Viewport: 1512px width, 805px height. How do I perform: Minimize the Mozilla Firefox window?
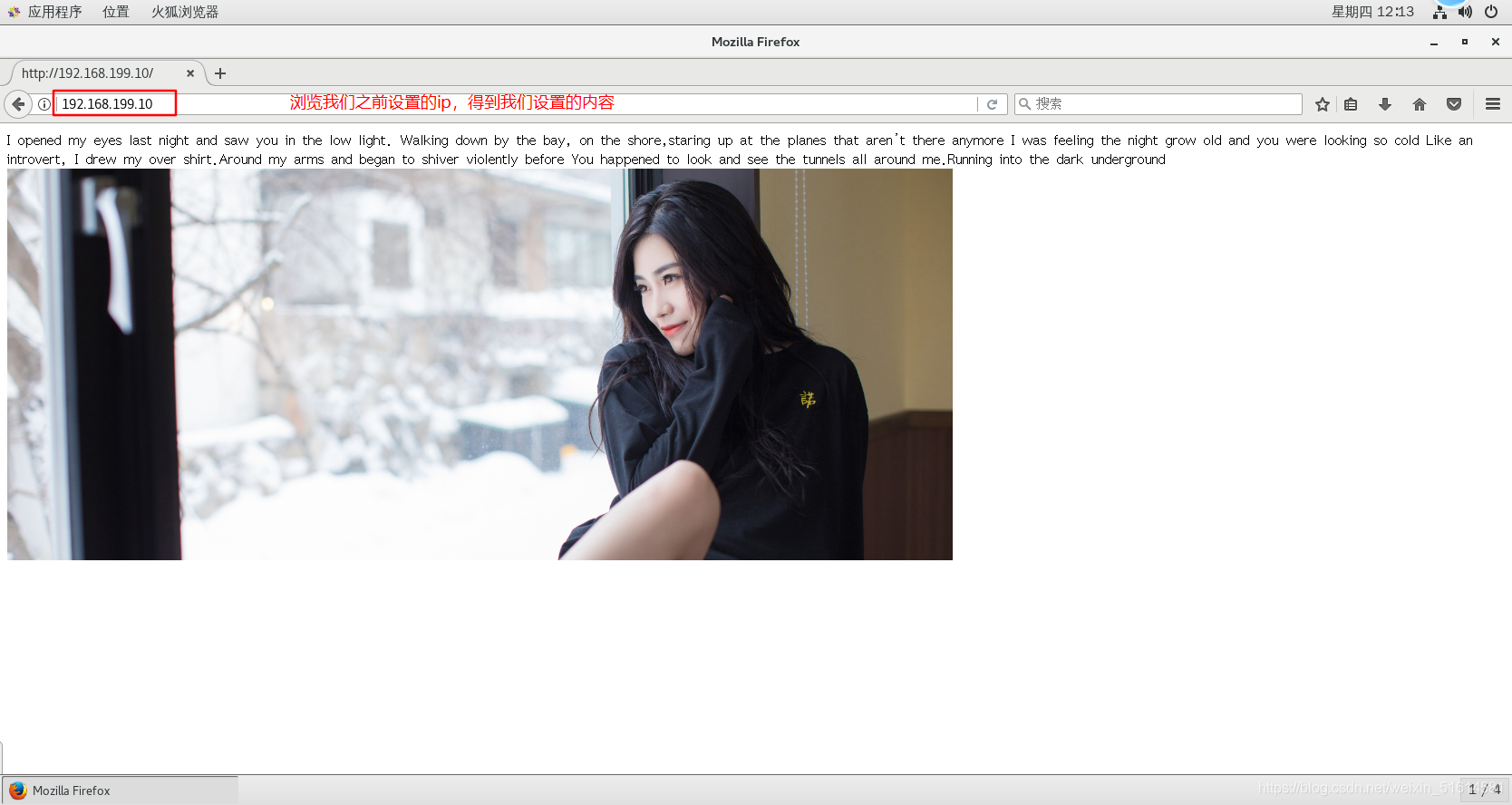[x=1434, y=43]
